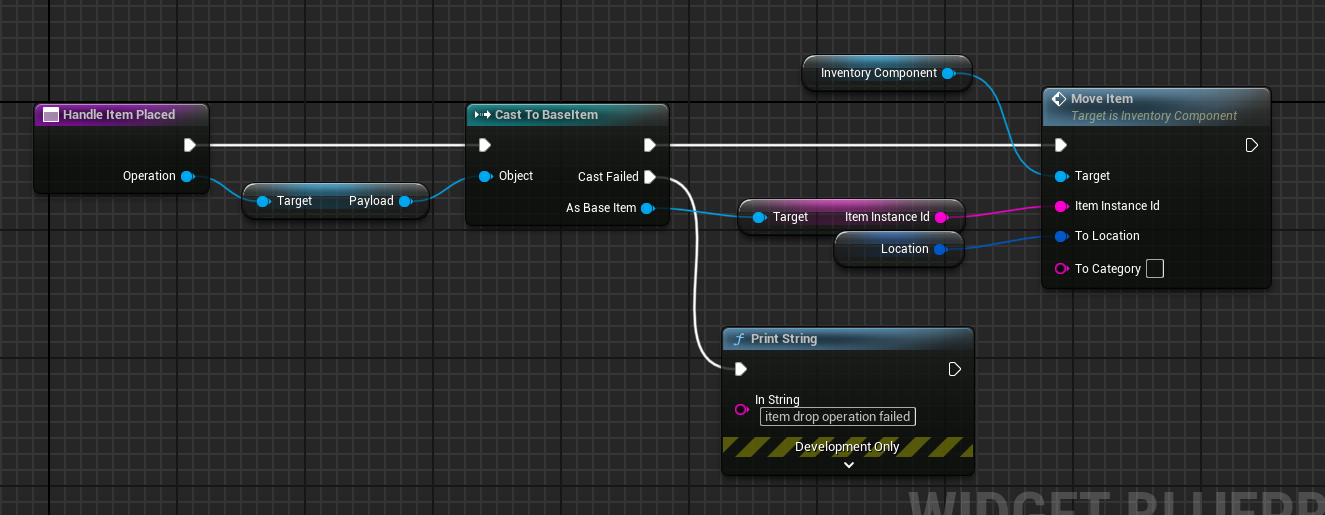Expand Print String advanced options chevron

pos(848,465)
